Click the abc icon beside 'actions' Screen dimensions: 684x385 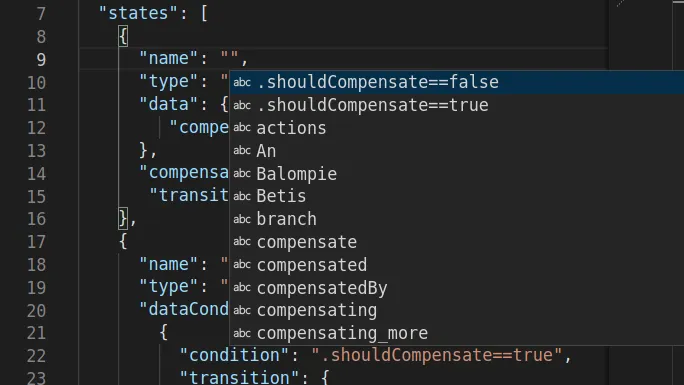242,128
